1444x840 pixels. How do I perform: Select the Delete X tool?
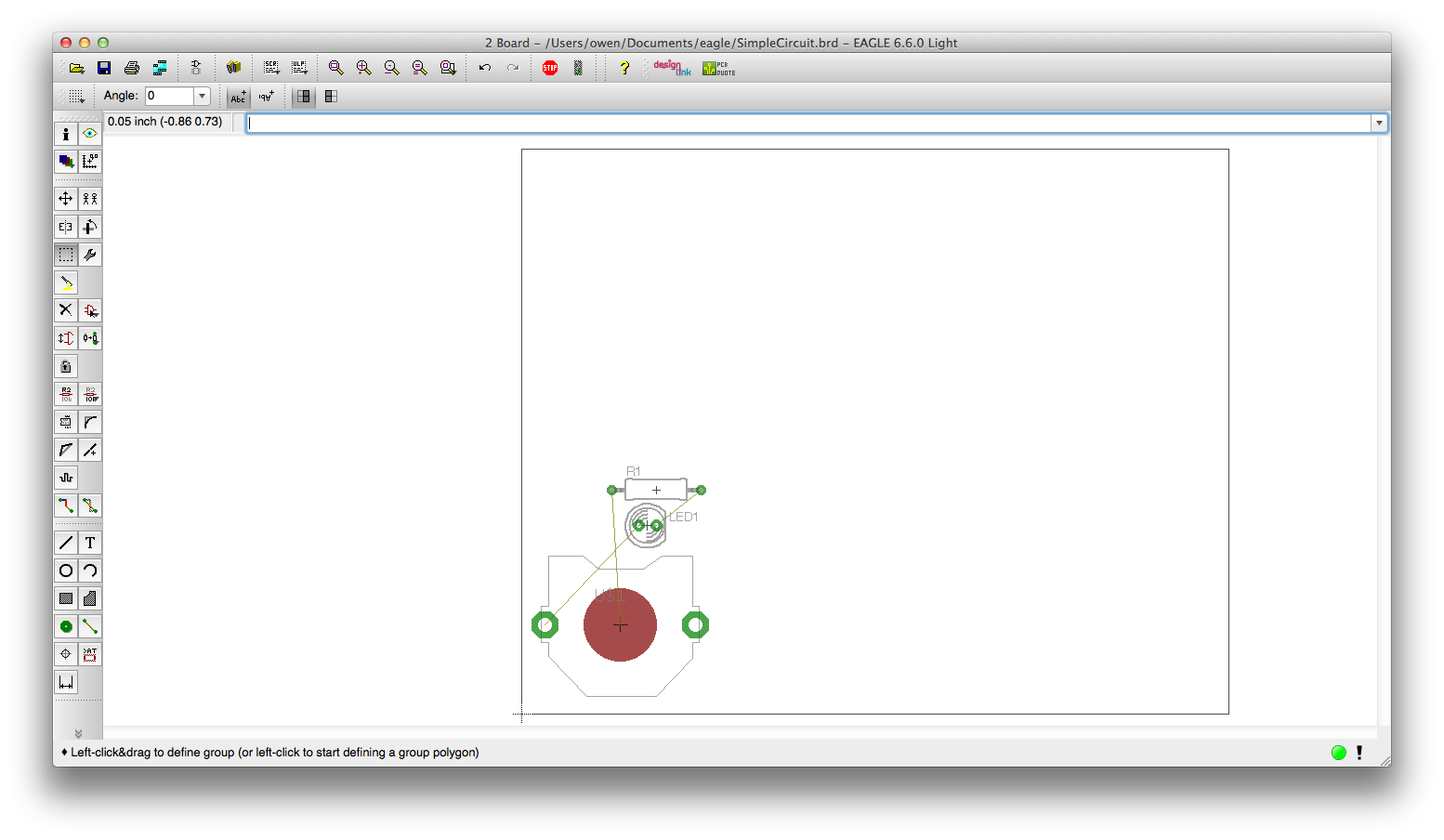coord(66,310)
